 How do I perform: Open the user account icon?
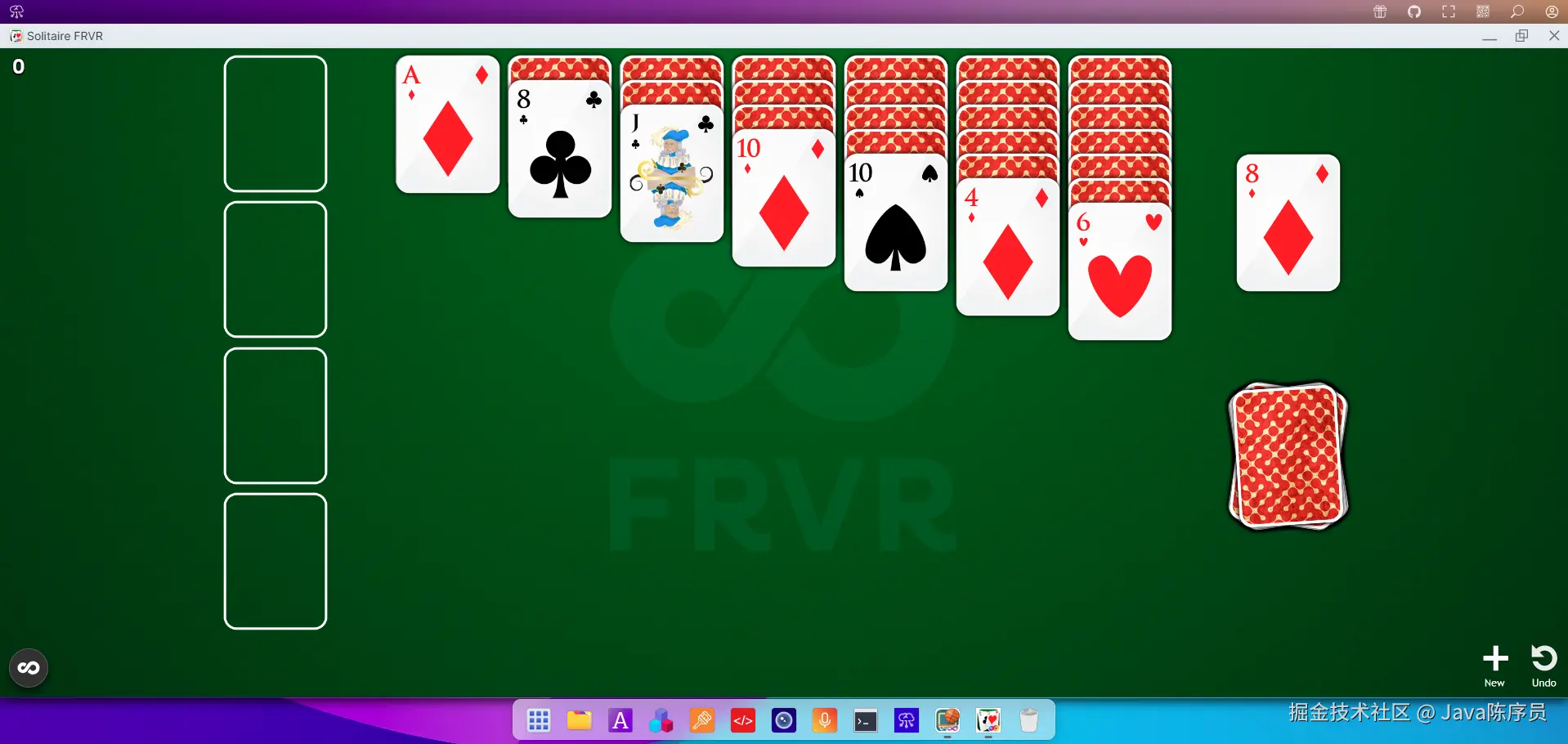(x=1552, y=11)
